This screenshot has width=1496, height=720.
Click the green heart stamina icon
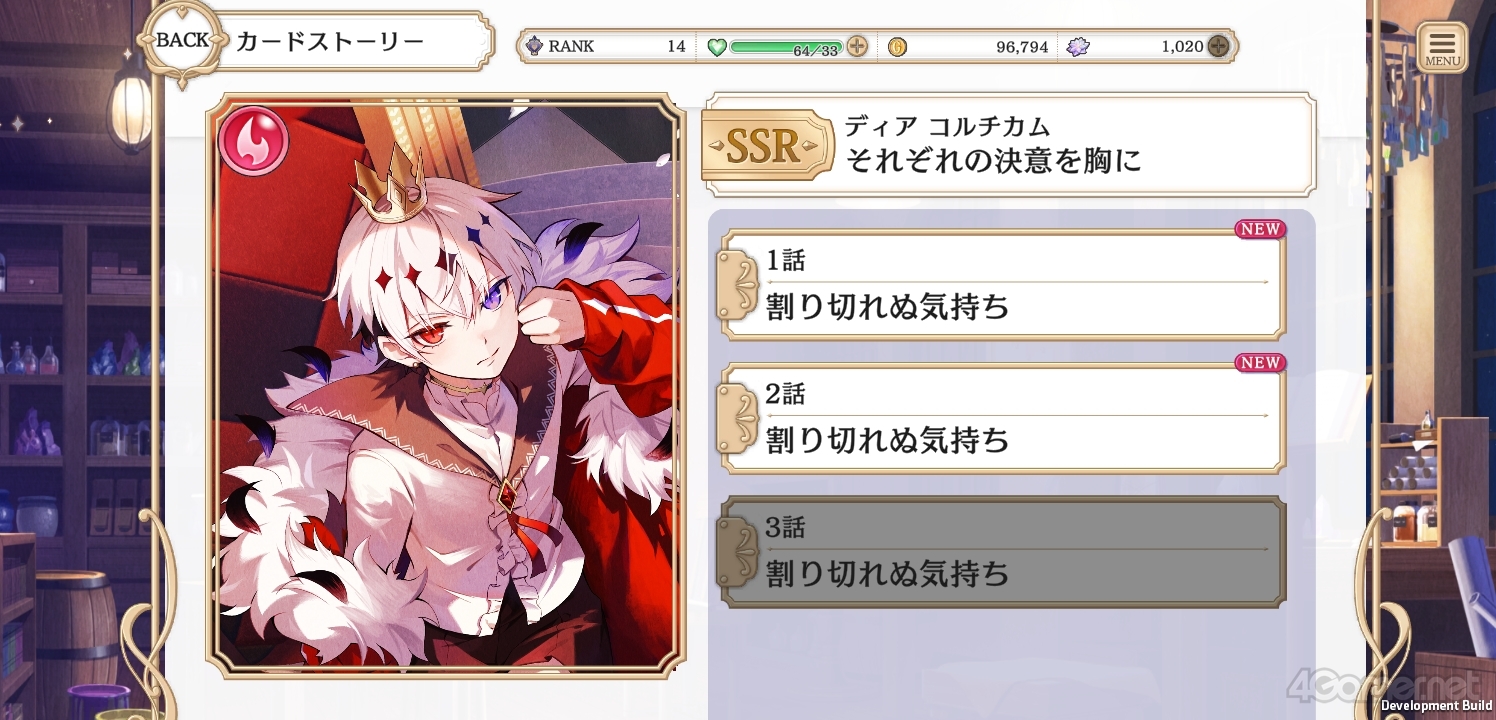pyautogui.click(x=717, y=46)
